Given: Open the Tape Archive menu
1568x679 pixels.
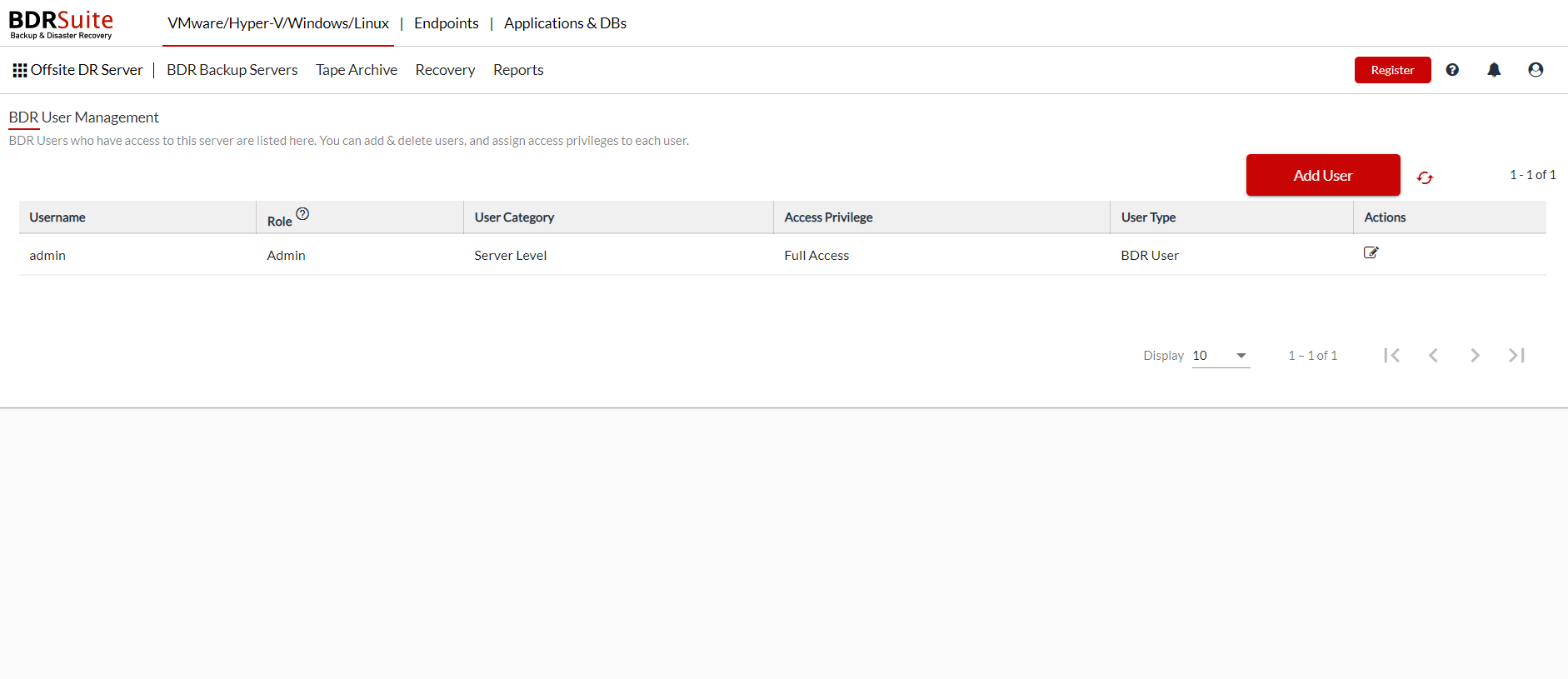Looking at the screenshot, I should (357, 70).
